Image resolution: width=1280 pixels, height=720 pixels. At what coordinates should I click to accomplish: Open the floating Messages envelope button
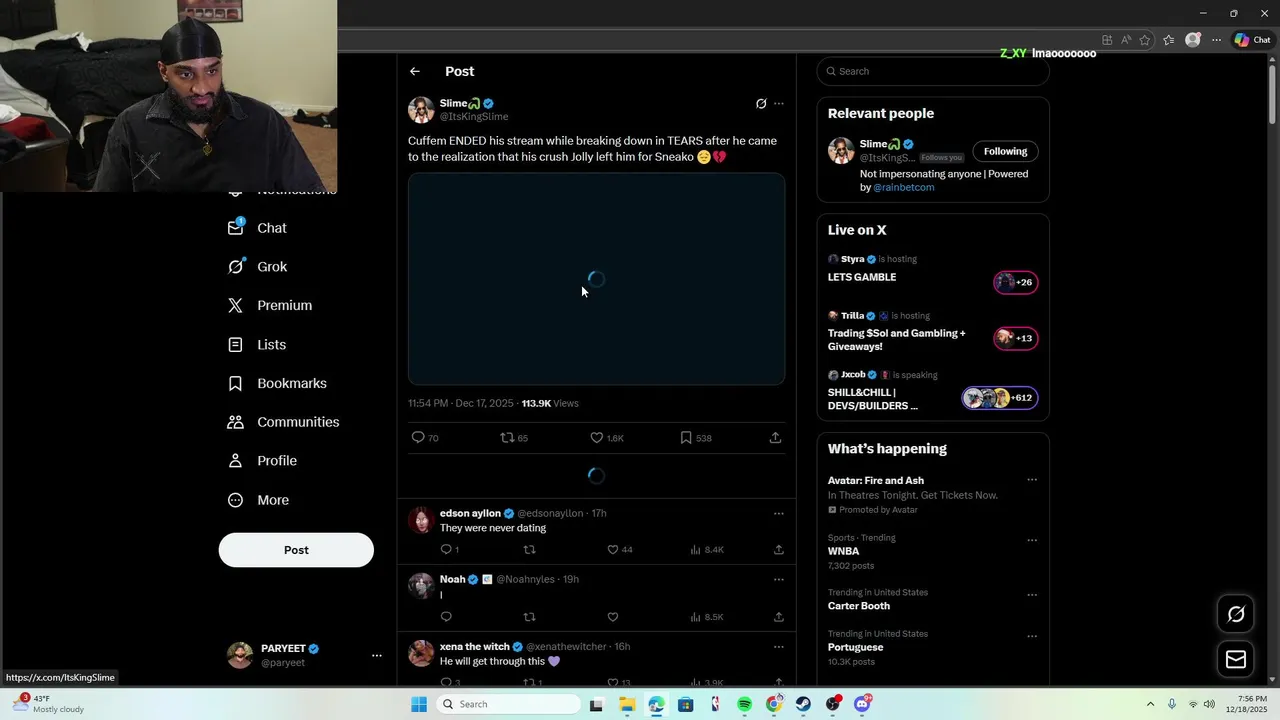(1236, 659)
